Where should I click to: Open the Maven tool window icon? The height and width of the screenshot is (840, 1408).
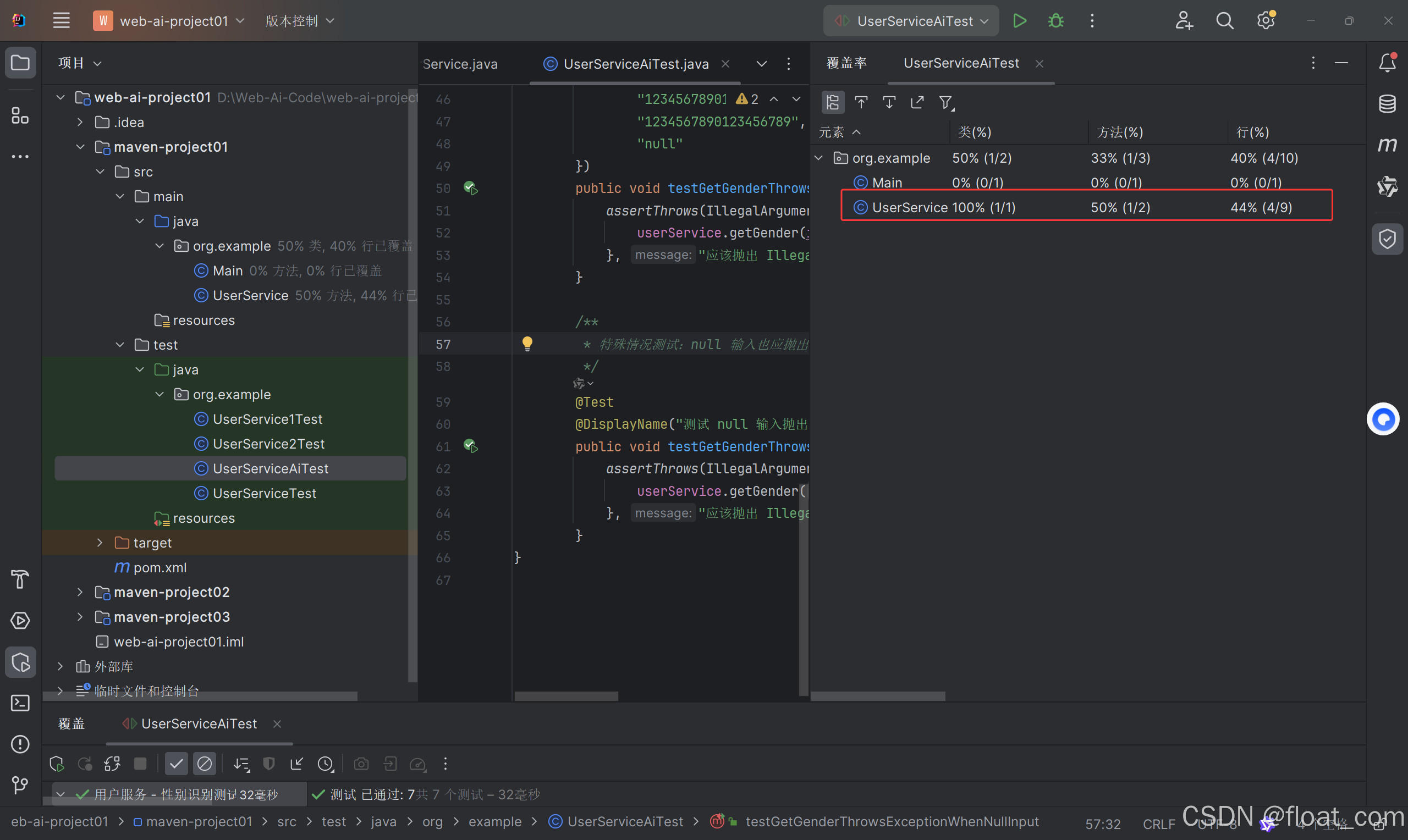tap(1387, 145)
